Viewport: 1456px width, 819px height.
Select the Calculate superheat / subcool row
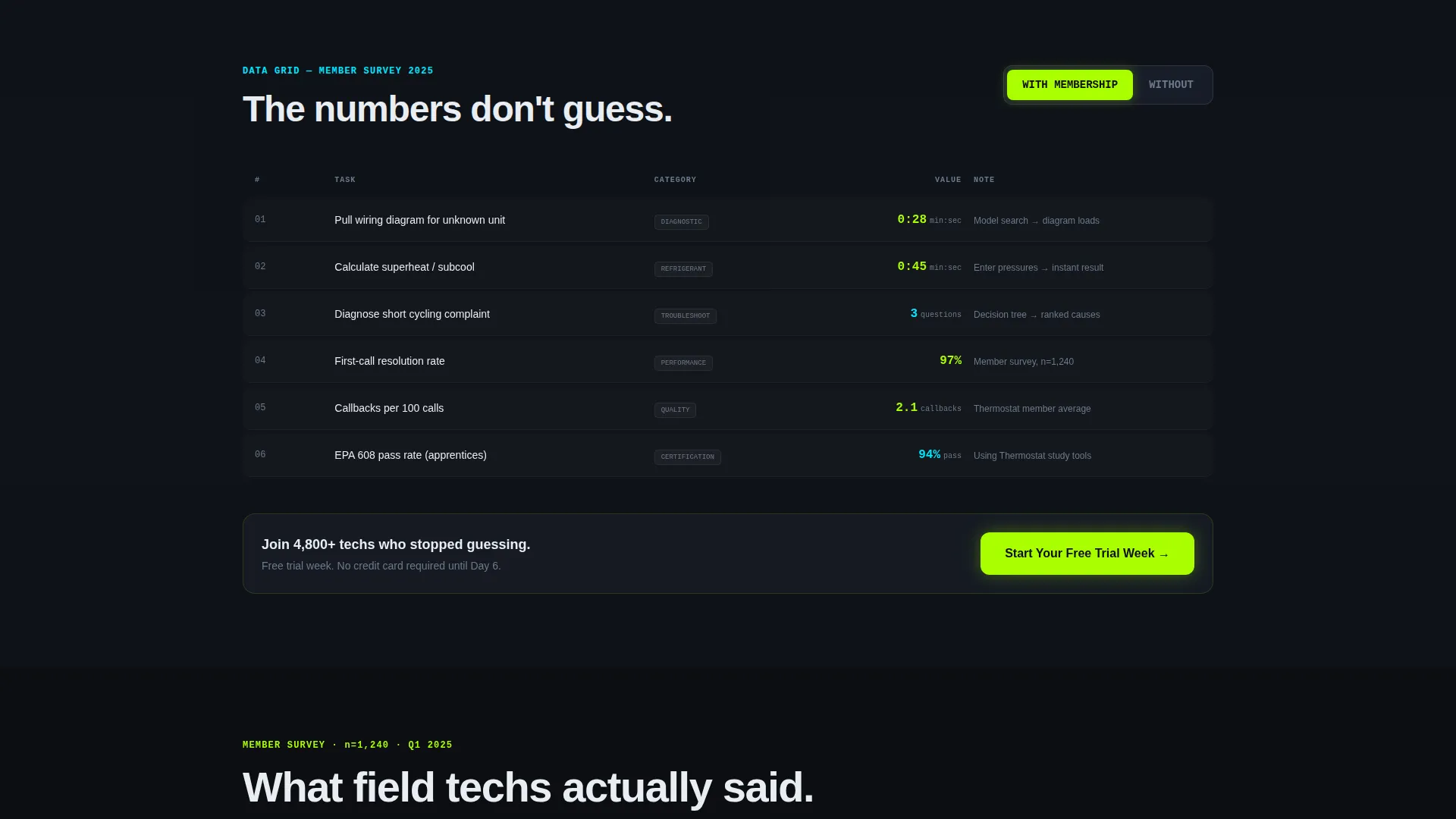(x=728, y=267)
